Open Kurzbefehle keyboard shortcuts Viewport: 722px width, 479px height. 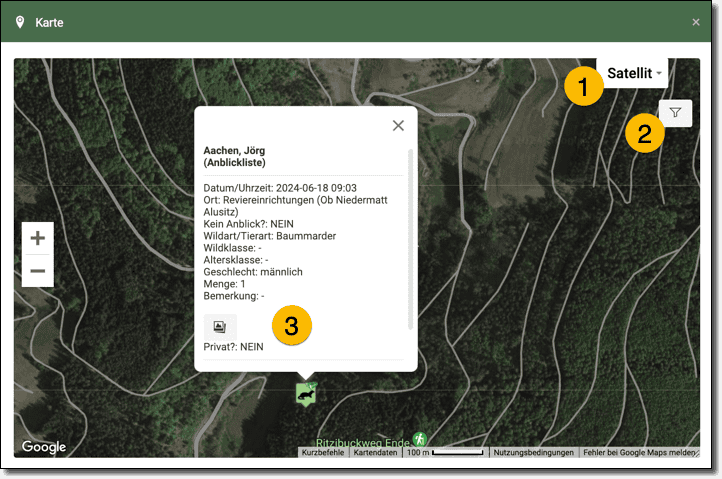323,453
